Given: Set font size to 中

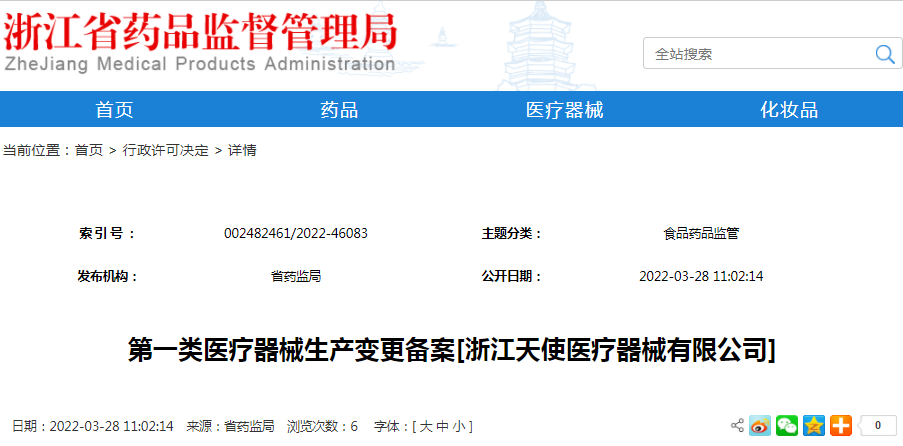Looking at the screenshot, I should pos(442,427).
